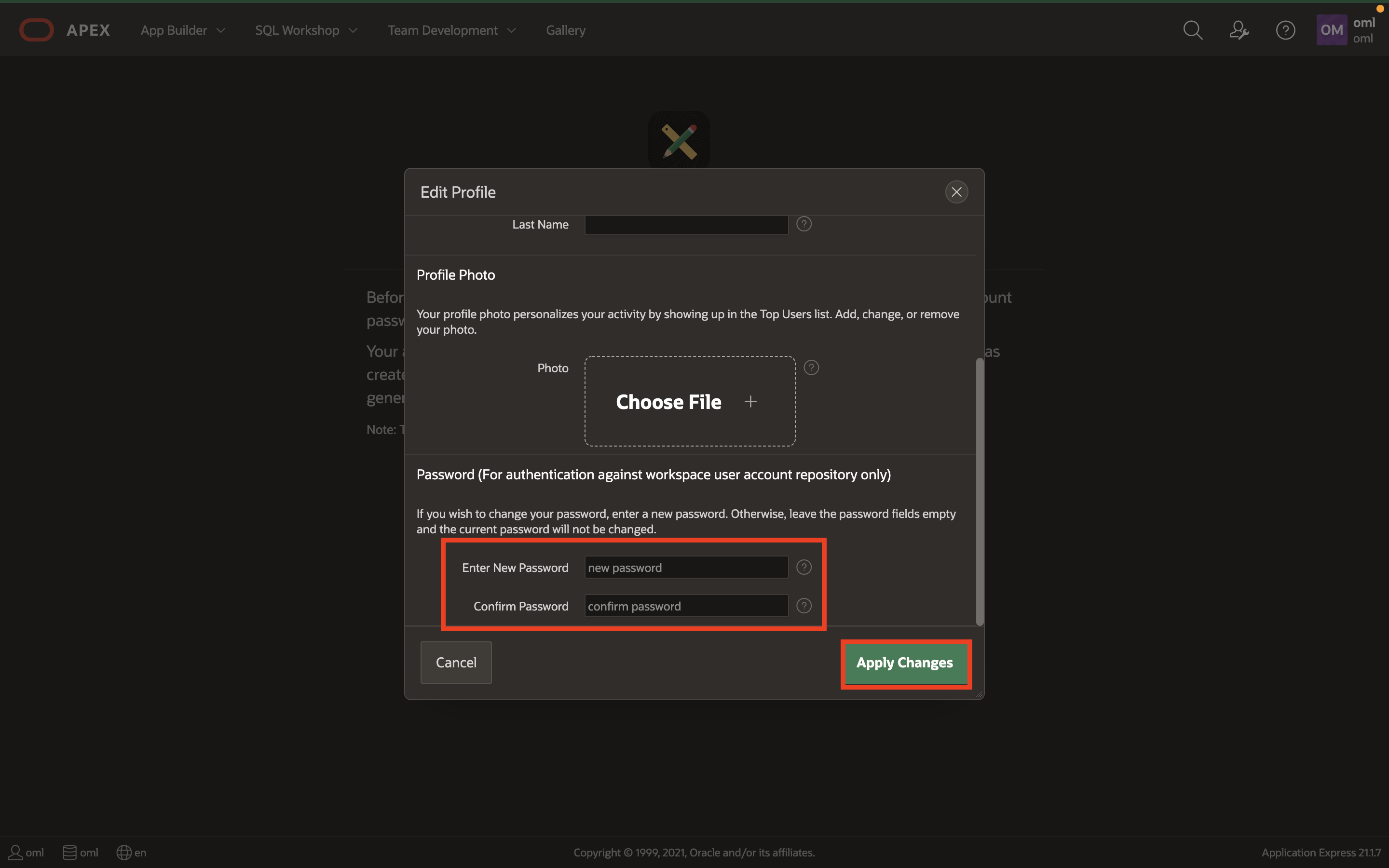The image size is (1389, 868).
Task: Click the globe language icon in footer
Action: click(x=124, y=853)
